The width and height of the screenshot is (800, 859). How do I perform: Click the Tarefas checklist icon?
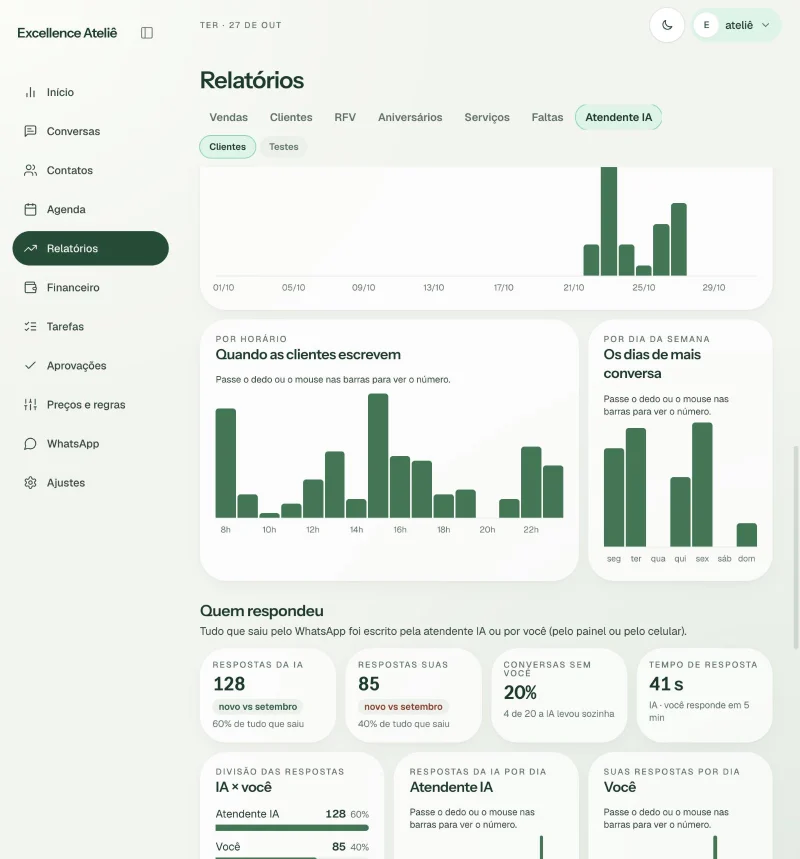coord(30,327)
